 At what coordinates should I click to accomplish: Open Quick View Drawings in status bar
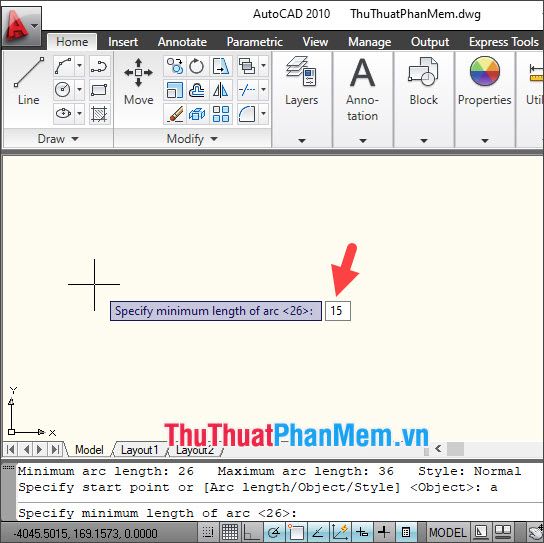click(503, 532)
